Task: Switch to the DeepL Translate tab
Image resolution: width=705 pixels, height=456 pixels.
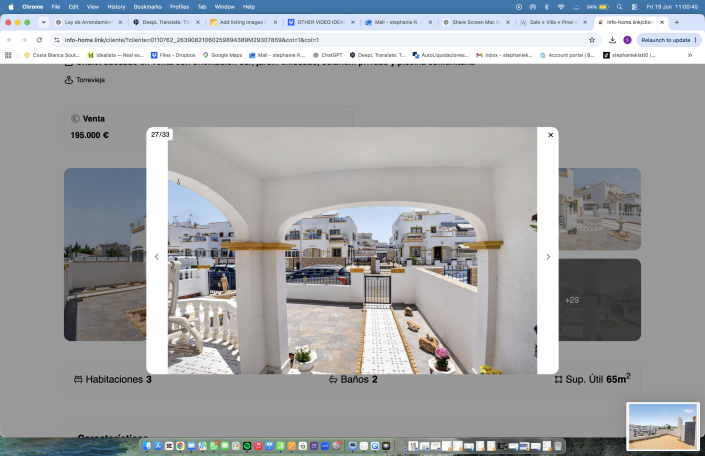Action: click(166, 22)
